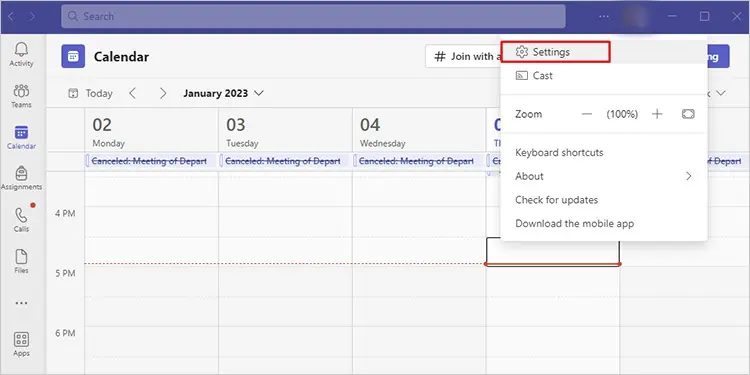The width and height of the screenshot is (750, 375).
Task: Select Tuesday 03 day header
Action: click(285, 131)
